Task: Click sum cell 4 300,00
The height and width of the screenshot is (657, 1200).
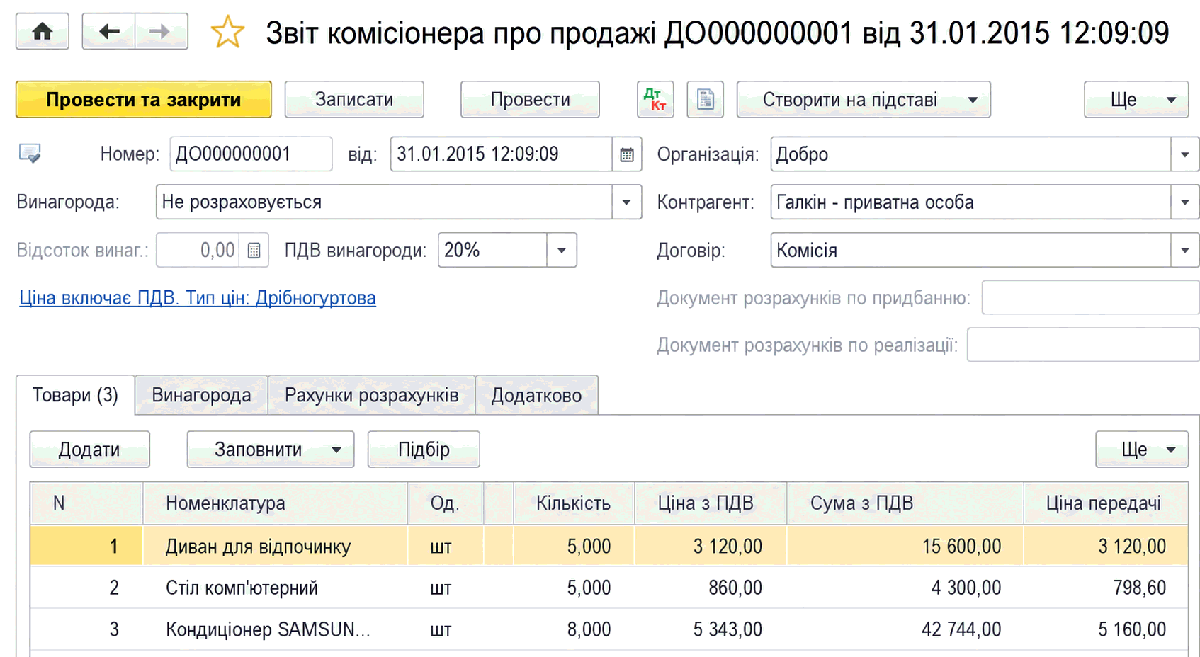Action: pyautogui.click(x=905, y=588)
